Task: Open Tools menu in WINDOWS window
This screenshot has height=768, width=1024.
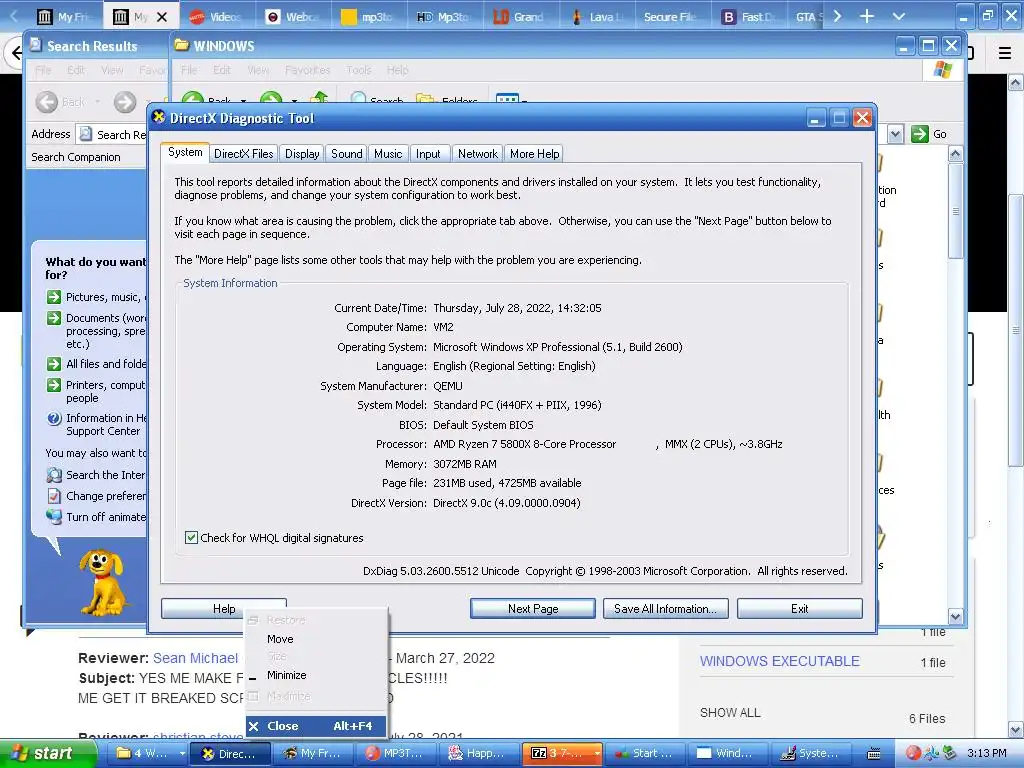Action: point(359,70)
